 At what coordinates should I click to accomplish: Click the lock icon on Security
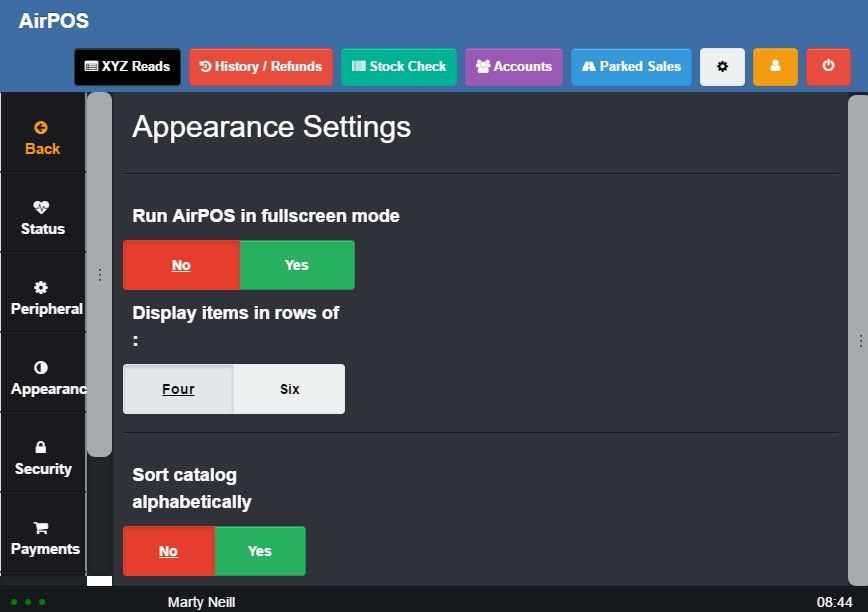[x=41, y=448]
